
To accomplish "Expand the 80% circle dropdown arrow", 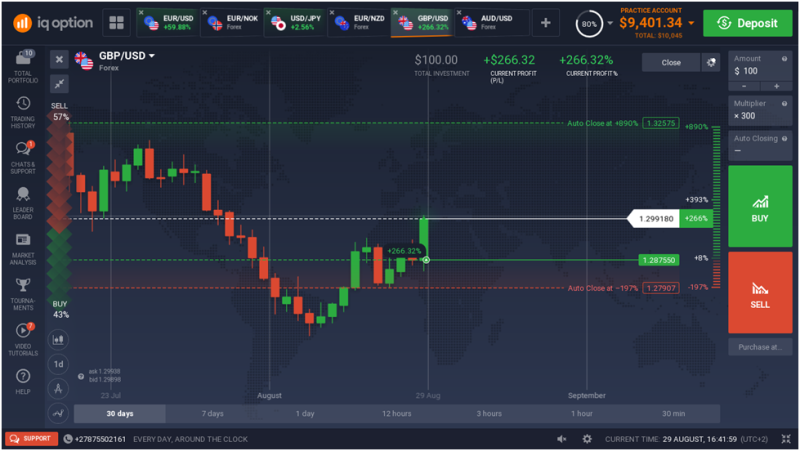I will [x=610, y=23].
